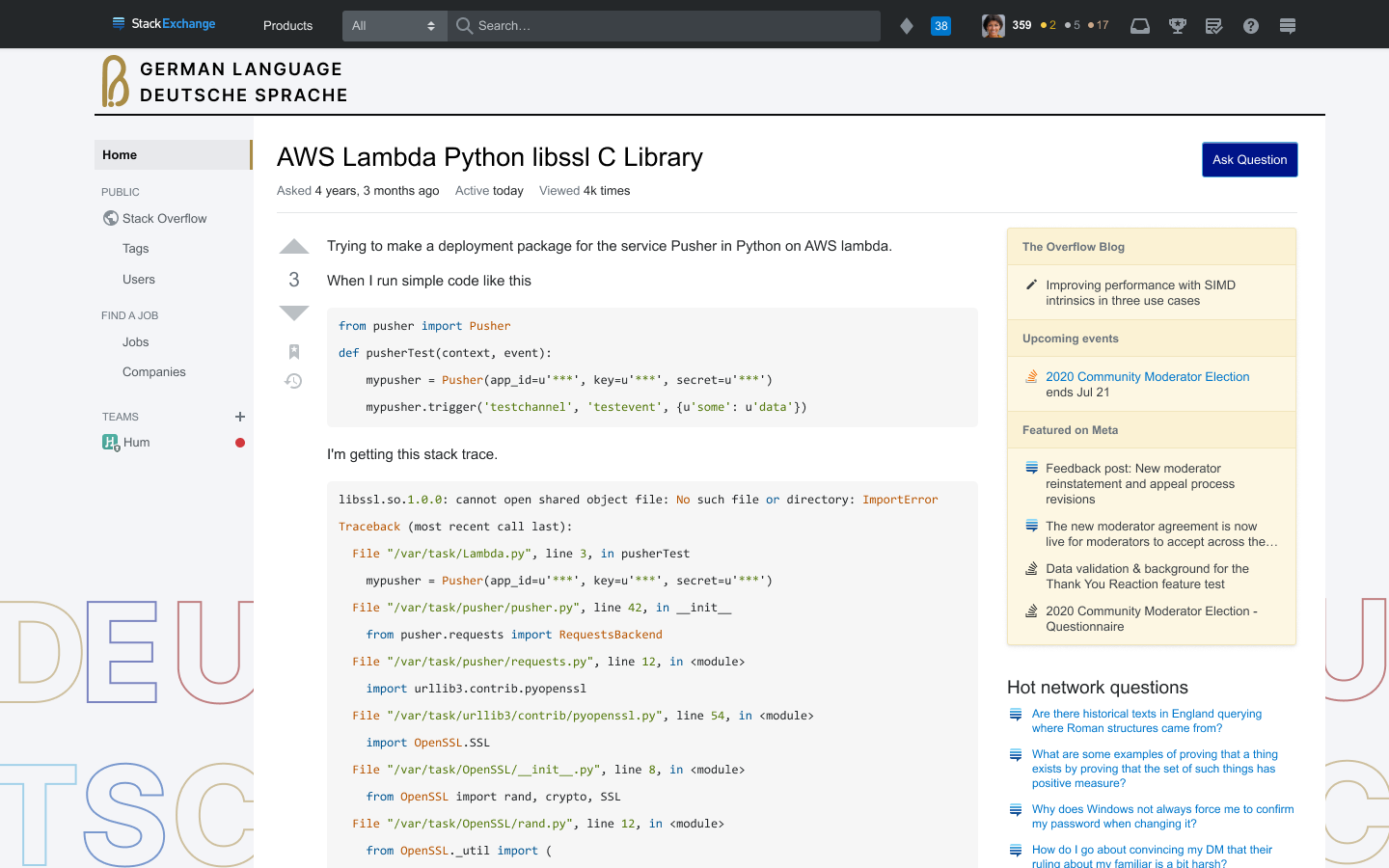
Task: Open the All search scope dropdown
Action: pyautogui.click(x=395, y=26)
